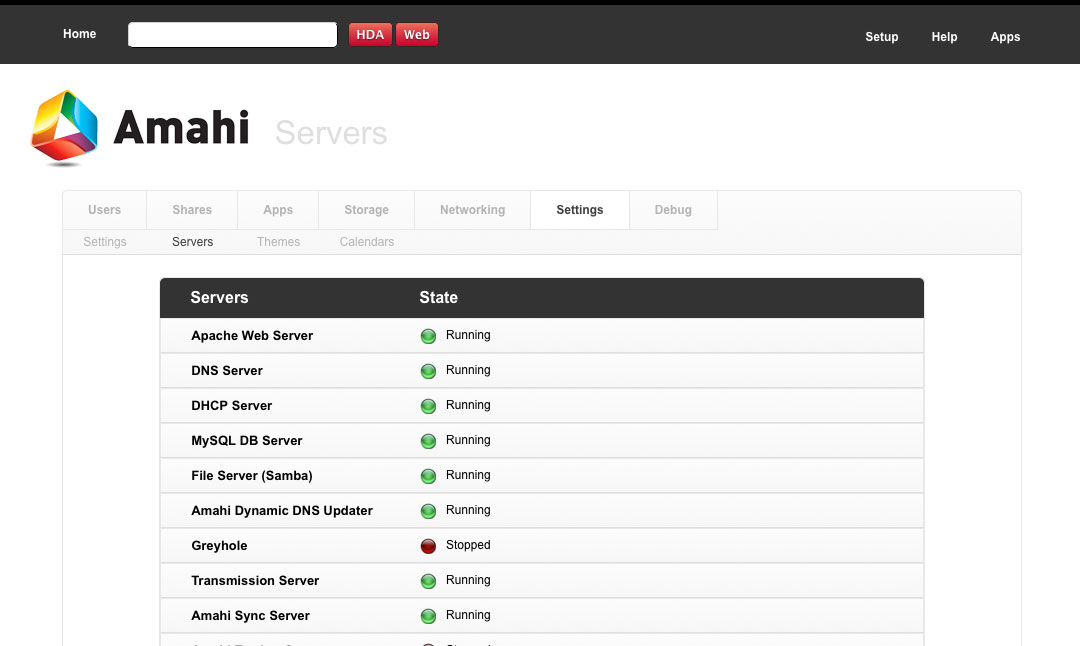Select the Settings main tab
This screenshot has height=646, width=1080.
coord(580,210)
